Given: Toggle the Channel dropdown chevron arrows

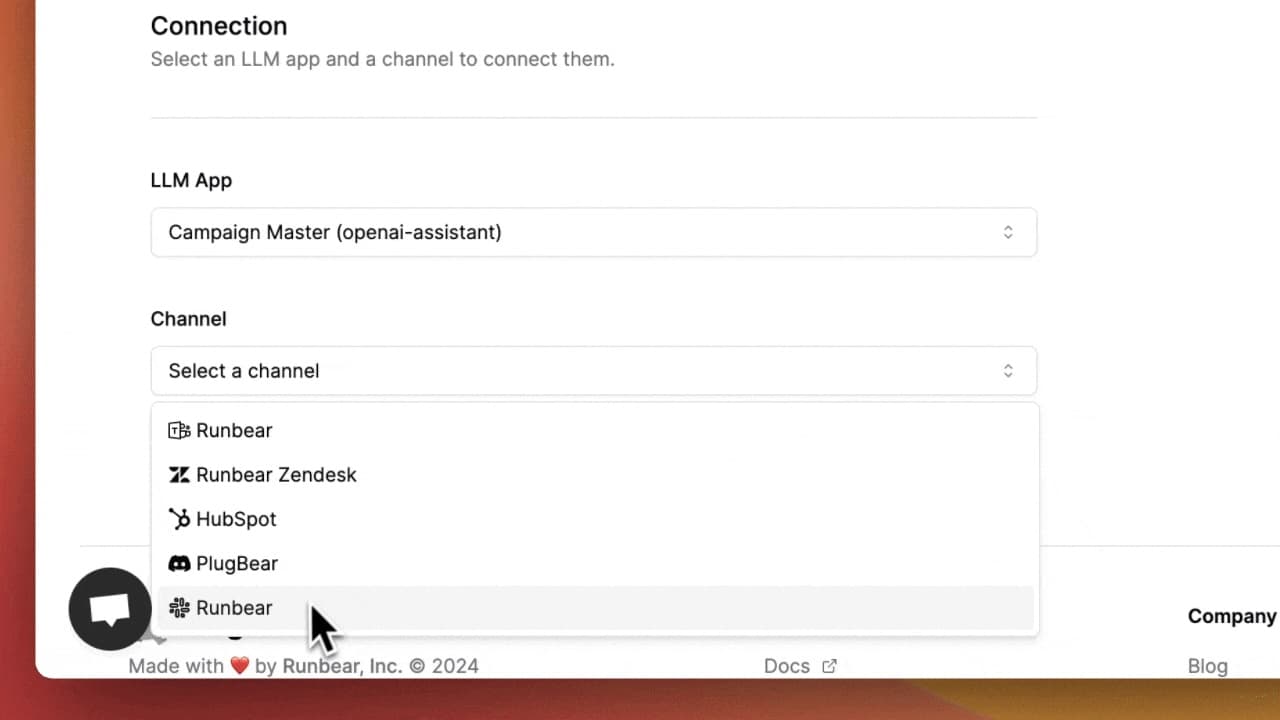Looking at the screenshot, I should coord(1008,371).
